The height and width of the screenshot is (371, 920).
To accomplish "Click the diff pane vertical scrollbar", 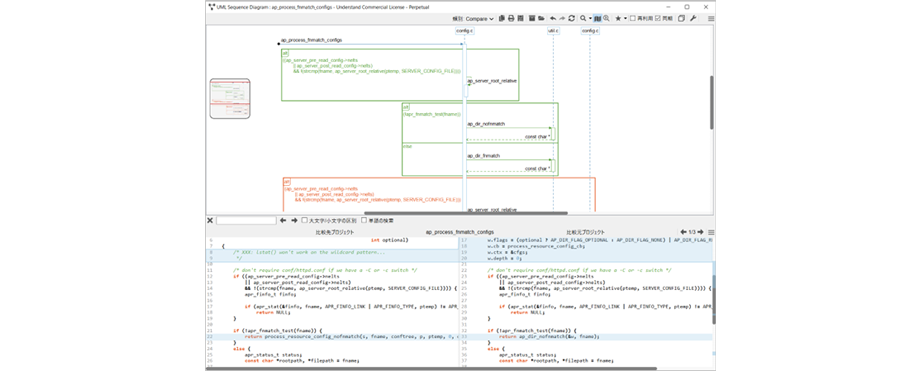I will pos(714,299).
